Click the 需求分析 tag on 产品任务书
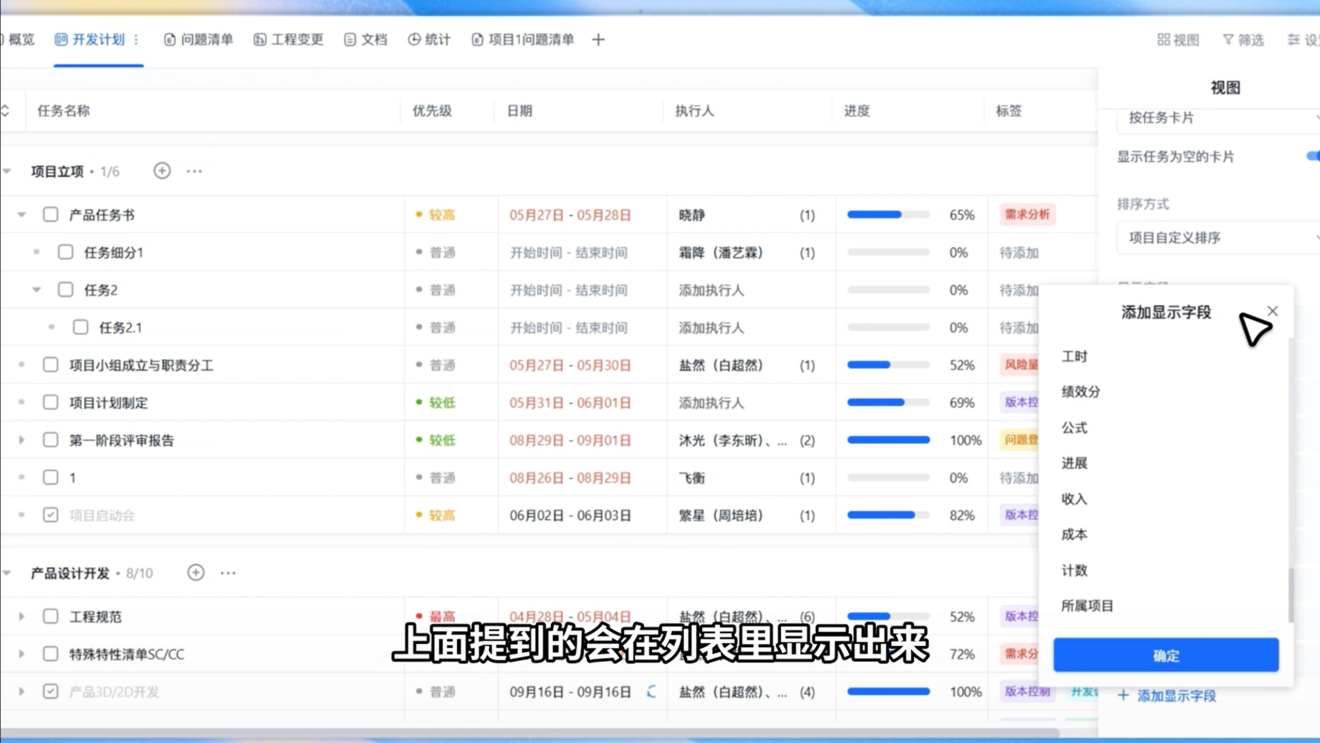 pyautogui.click(x=1027, y=215)
